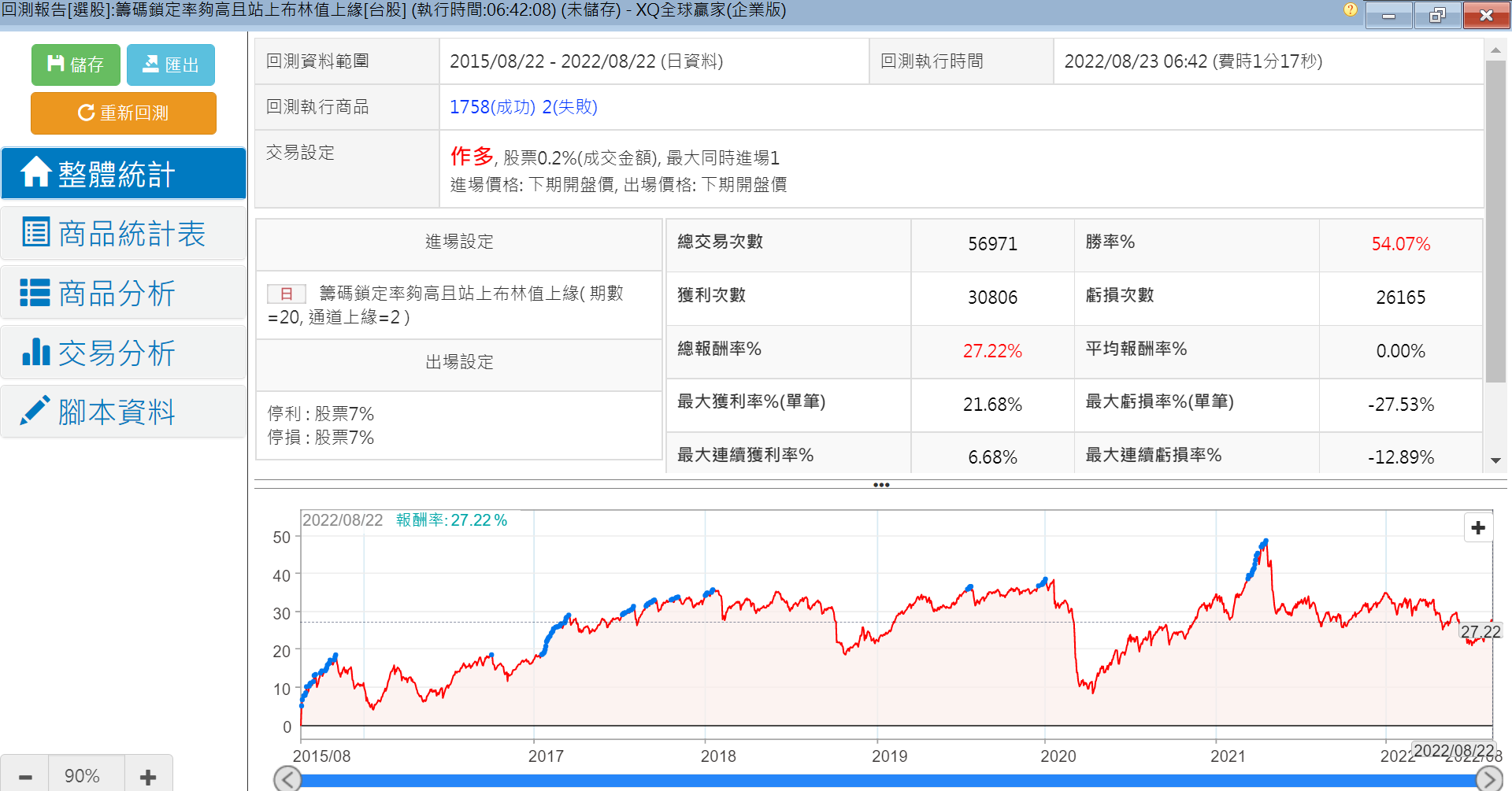The height and width of the screenshot is (791, 1512).
Task: Click the 90% zoom level field
Action: tap(83, 777)
